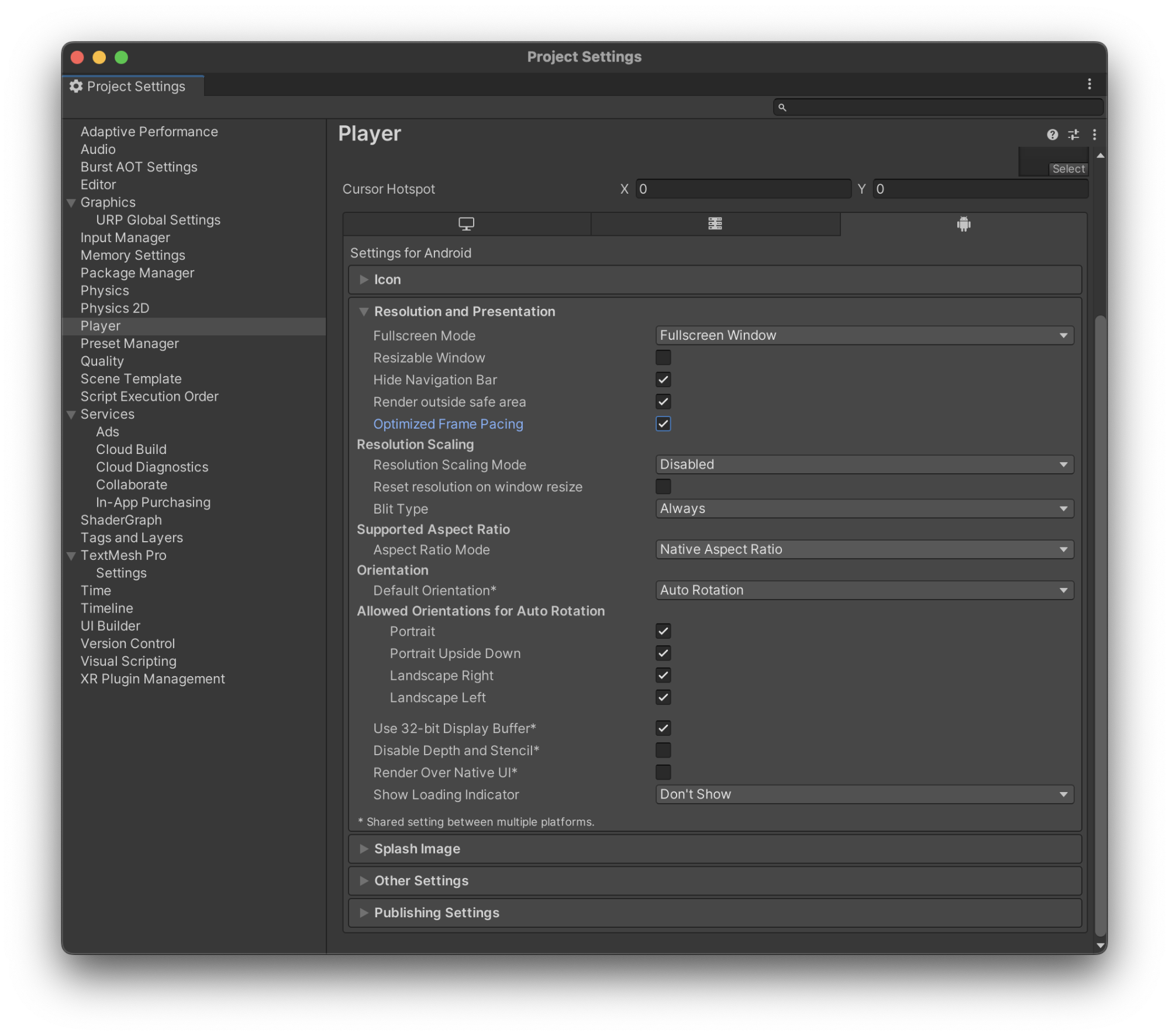This screenshot has width=1169, height=1036.
Task: Change the Resolution Scaling Mode dropdown
Action: click(x=864, y=463)
